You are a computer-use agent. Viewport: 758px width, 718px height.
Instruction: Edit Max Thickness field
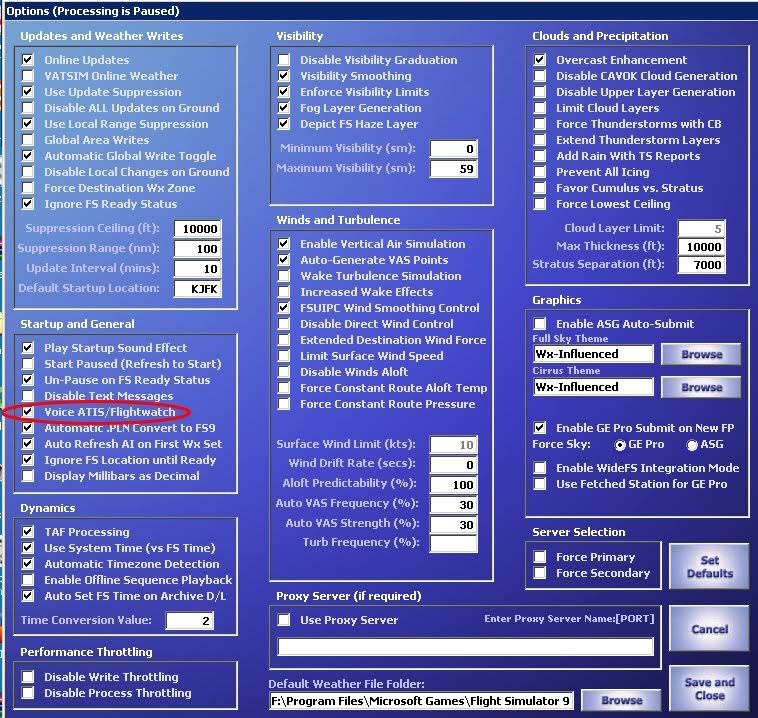[x=701, y=247]
